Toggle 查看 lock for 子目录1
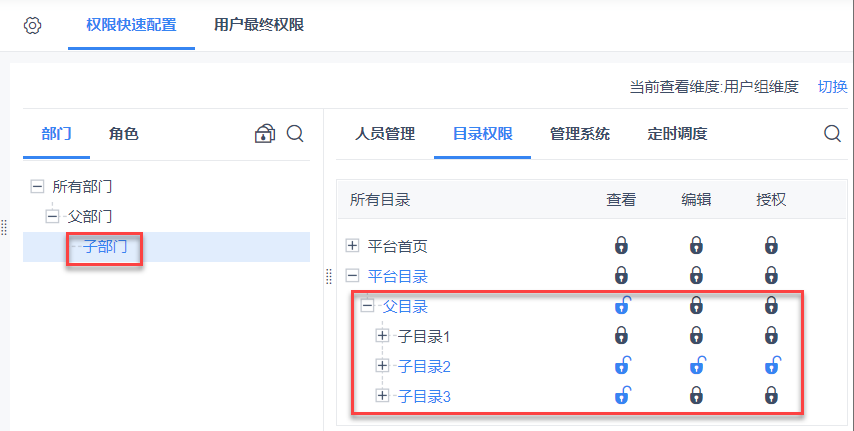The image size is (854, 431). pyautogui.click(x=621, y=336)
